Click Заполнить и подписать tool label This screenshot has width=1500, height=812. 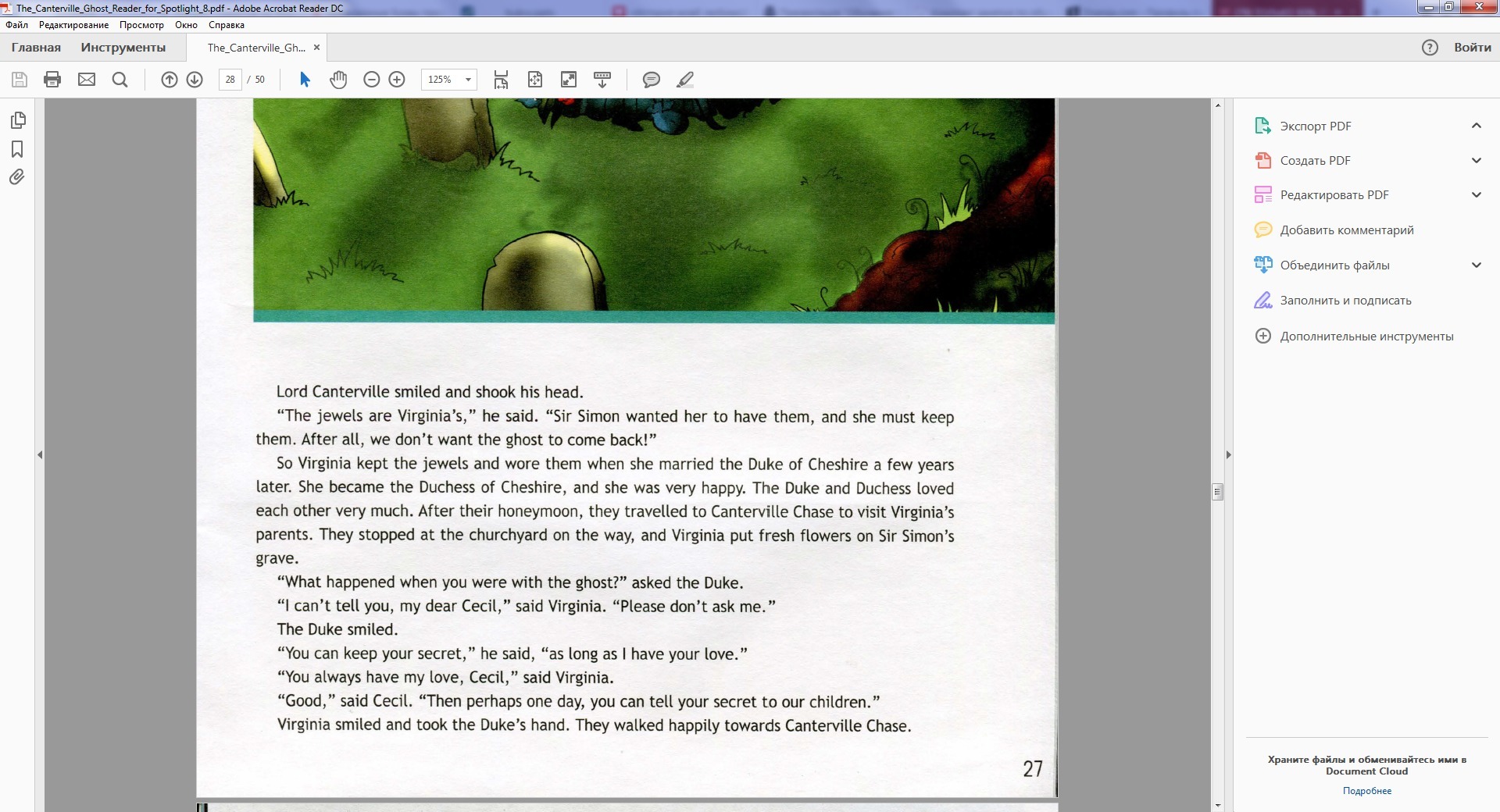1345,301
